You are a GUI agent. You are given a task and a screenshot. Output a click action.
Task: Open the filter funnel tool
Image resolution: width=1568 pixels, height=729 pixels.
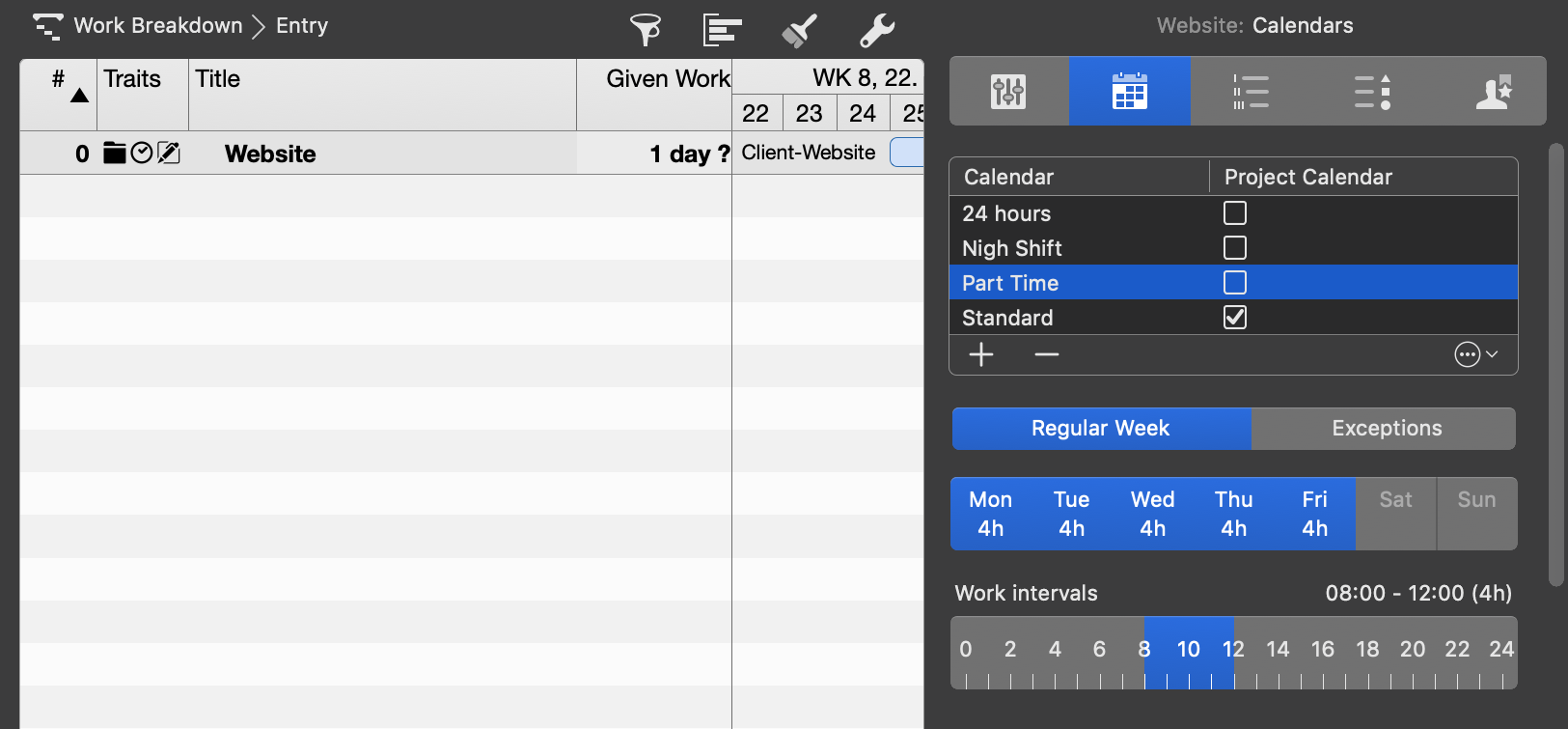click(645, 30)
